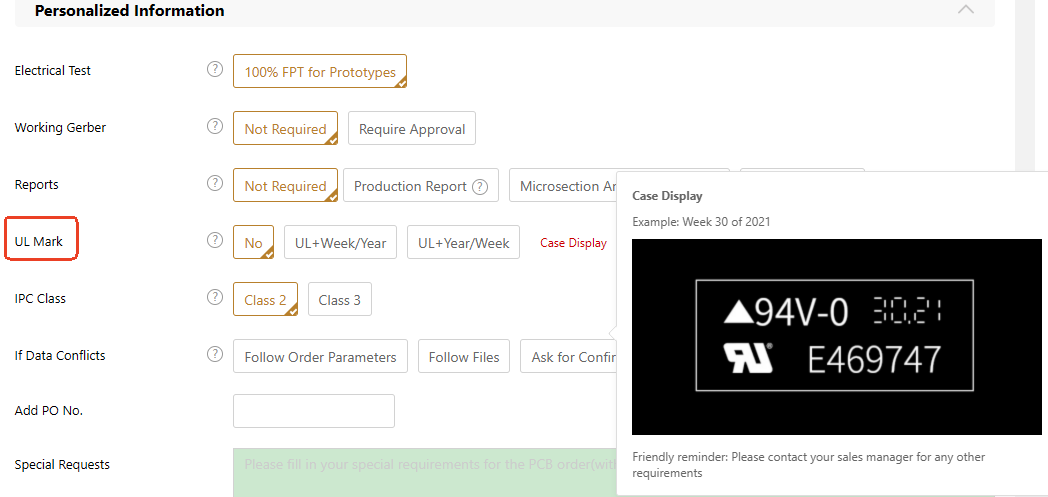
Task: Click the Add PO No. input field
Action: pyautogui.click(x=313, y=411)
